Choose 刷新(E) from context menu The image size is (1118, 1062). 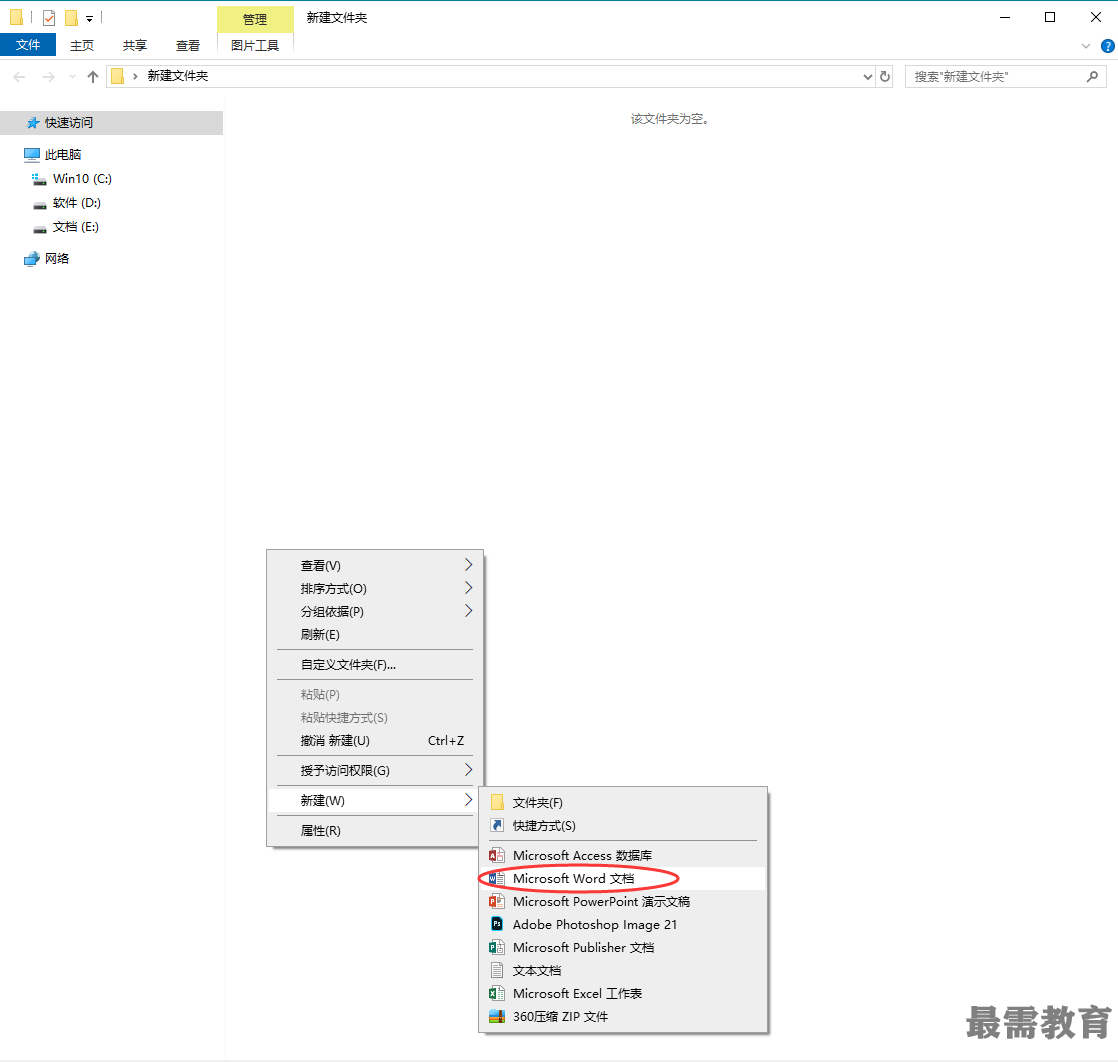(374, 634)
